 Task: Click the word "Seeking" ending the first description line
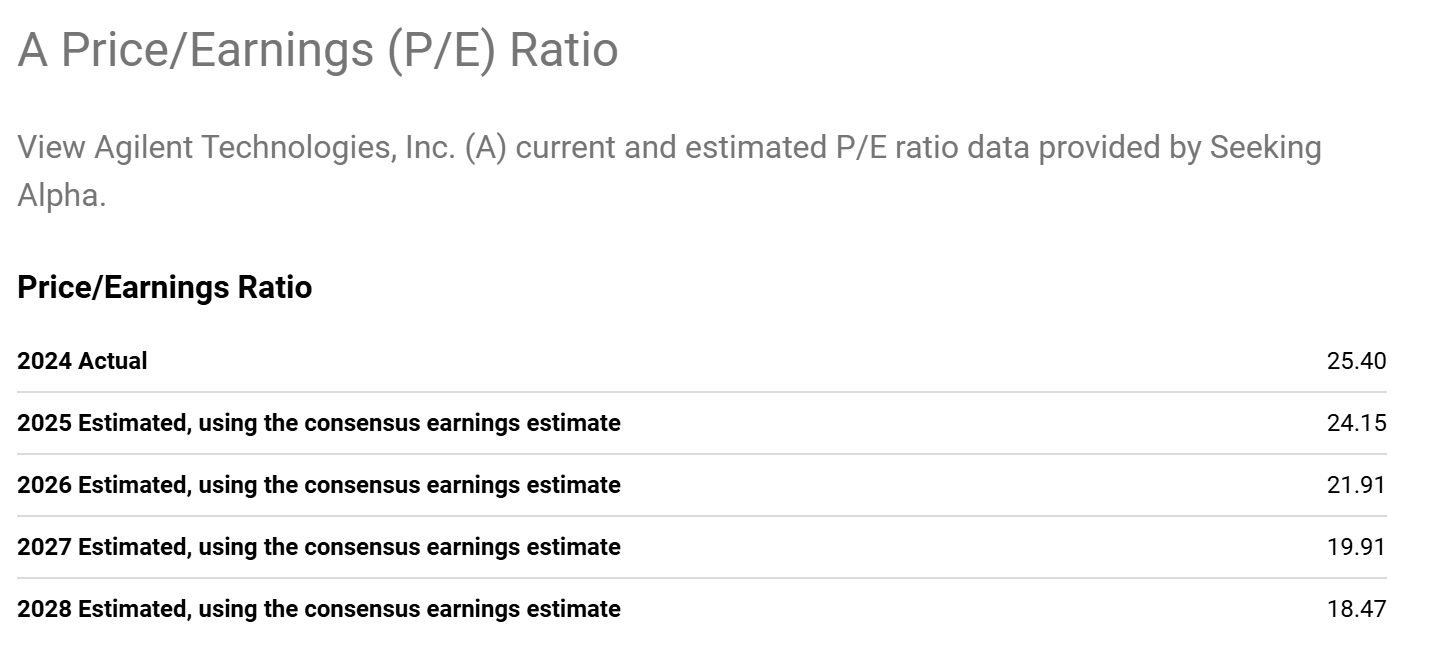click(x=1266, y=148)
